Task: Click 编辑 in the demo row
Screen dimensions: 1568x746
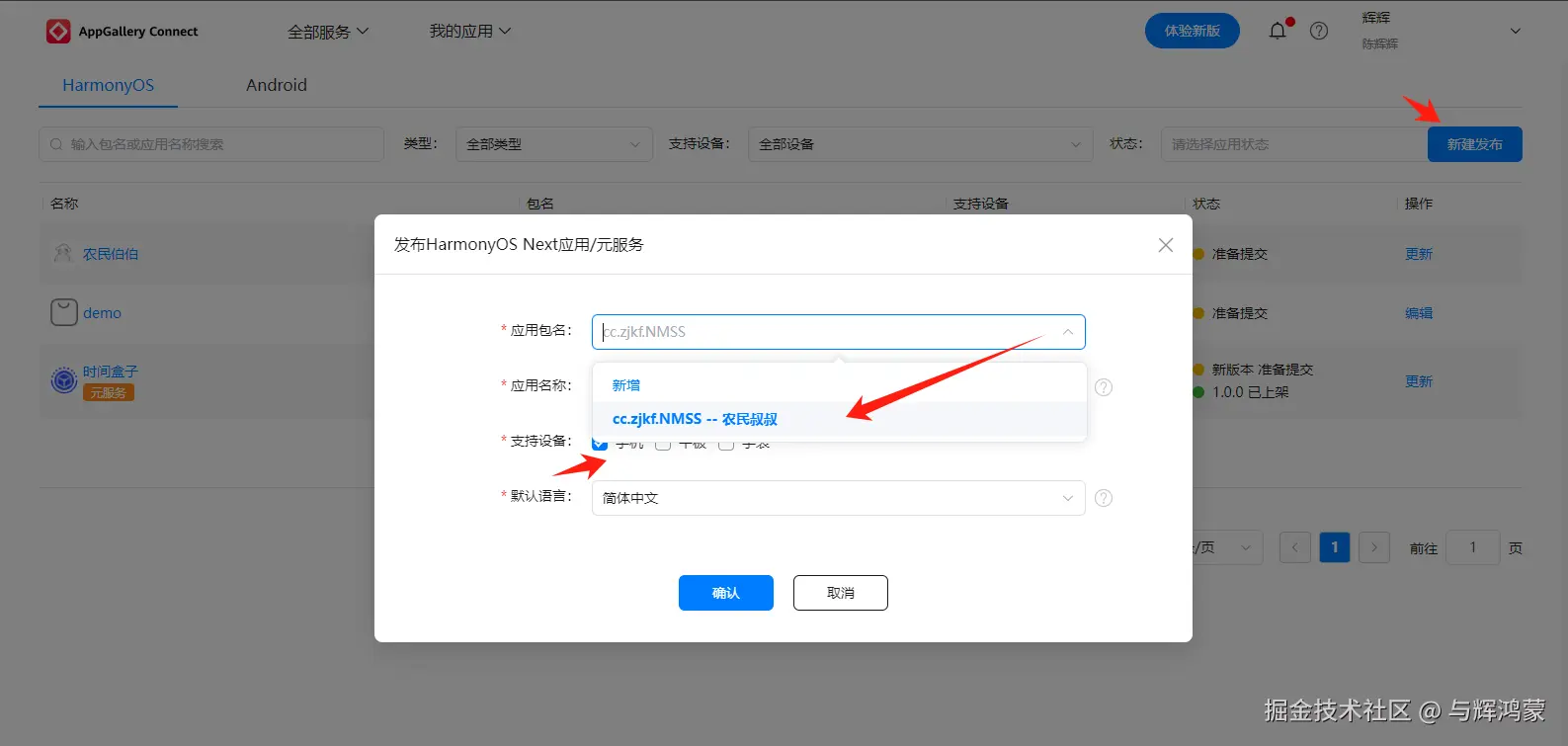Action: coord(1419,313)
